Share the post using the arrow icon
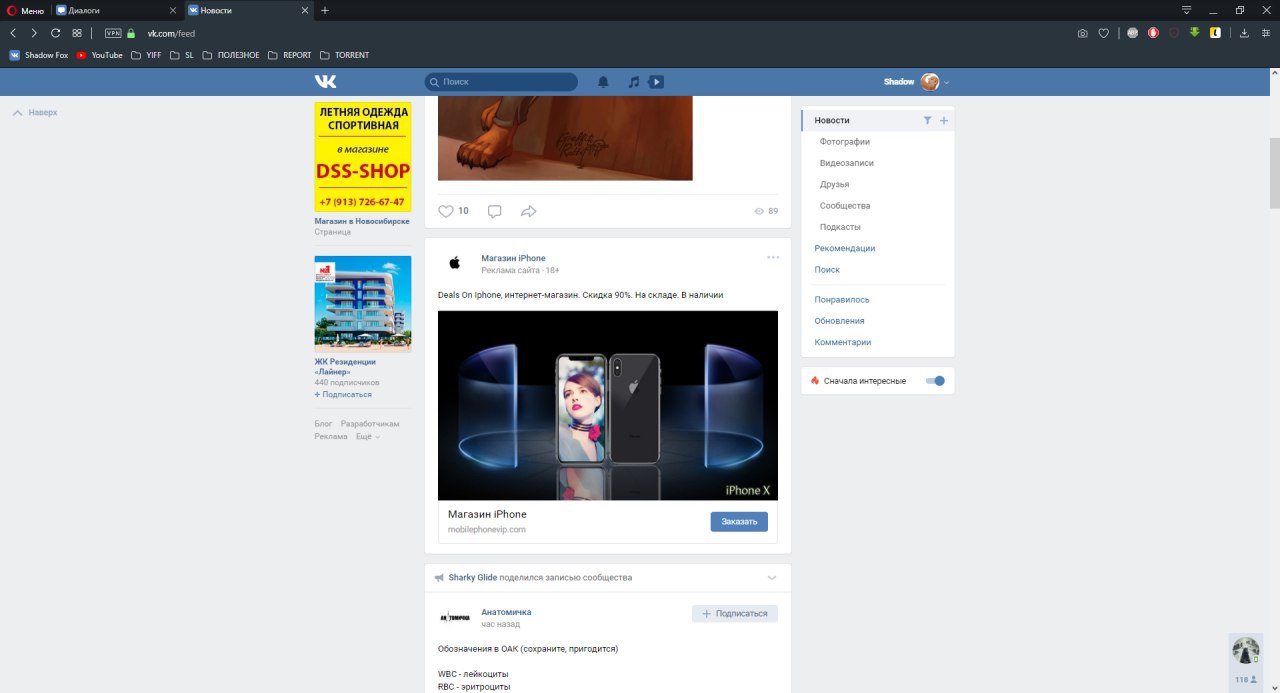This screenshot has height=693, width=1280. pyautogui.click(x=529, y=211)
